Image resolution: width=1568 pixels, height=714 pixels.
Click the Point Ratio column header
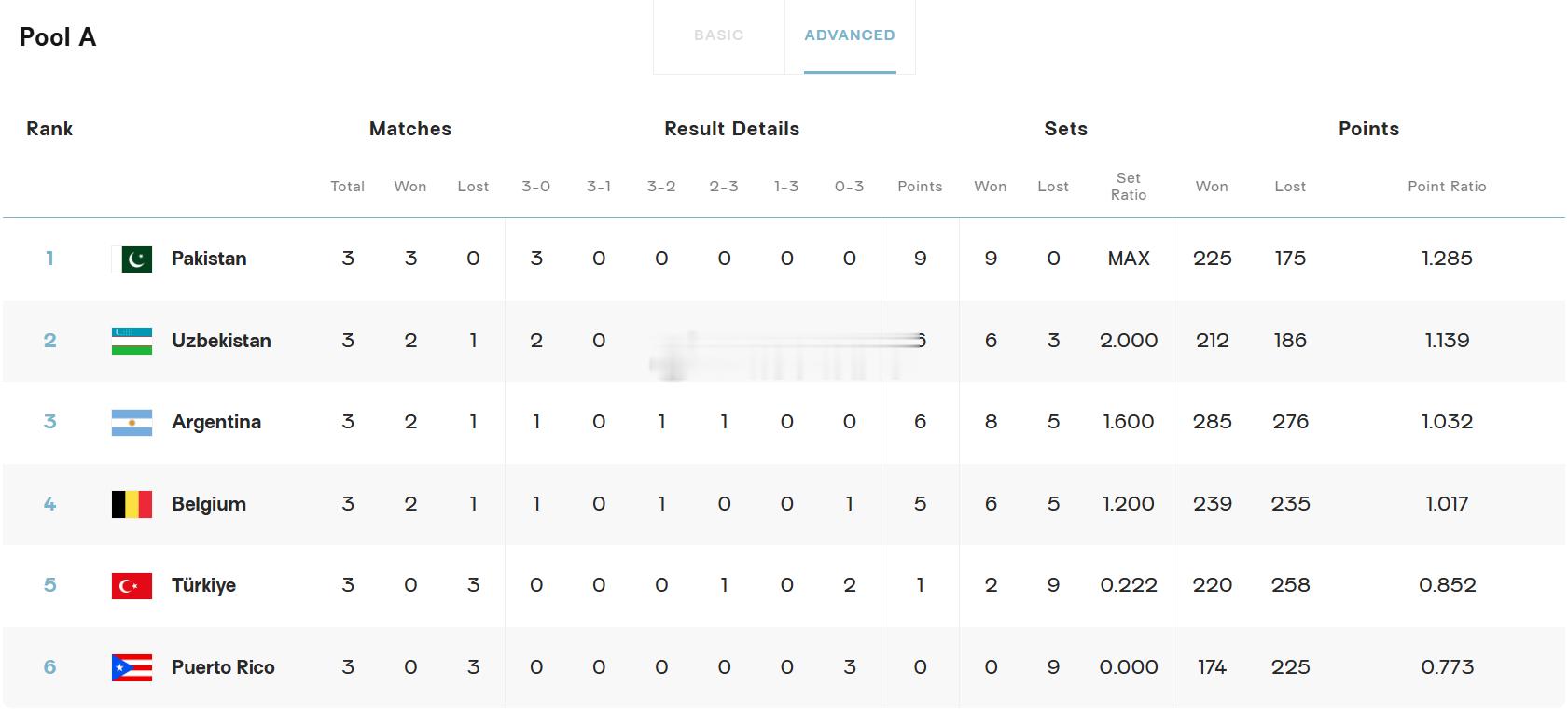[x=1447, y=187]
